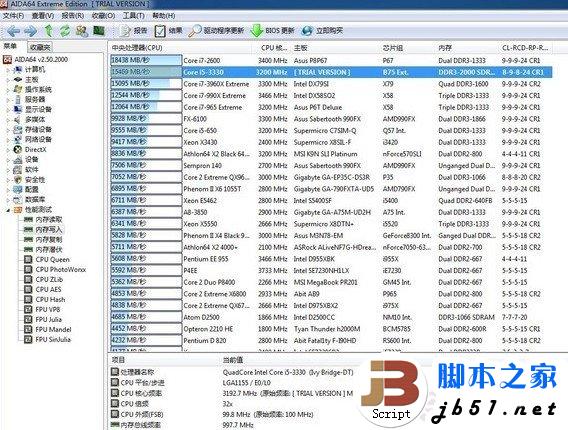The width and height of the screenshot is (568, 430).
Task: Click the 15095 MB/秒 result bar
Action: (x=146, y=84)
